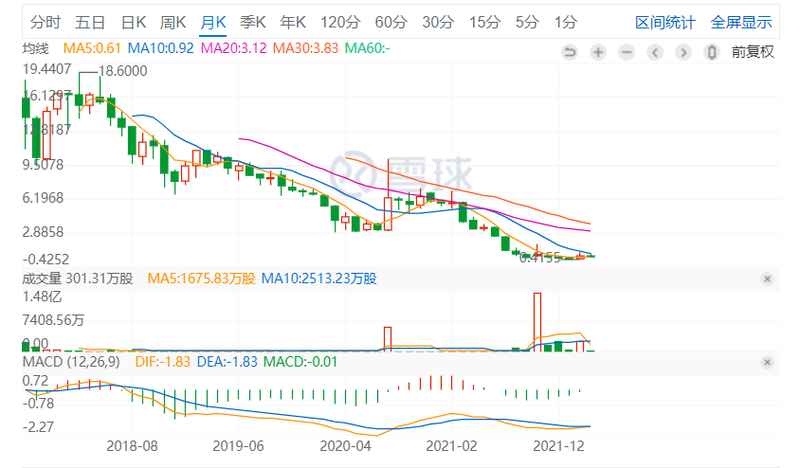This screenshot has width=800, height=468.
Task: Click the MACD:-0.01 value
Action: pyautogui.click(x=301, y=362)
